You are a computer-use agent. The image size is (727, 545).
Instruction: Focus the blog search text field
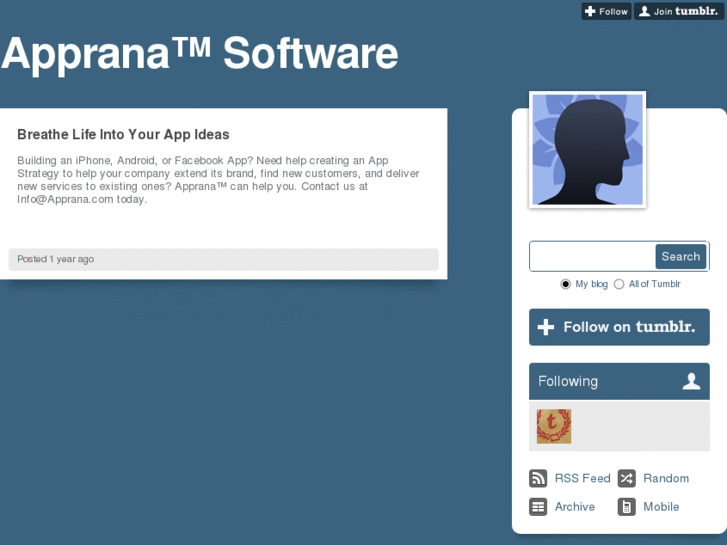[593, 256]
